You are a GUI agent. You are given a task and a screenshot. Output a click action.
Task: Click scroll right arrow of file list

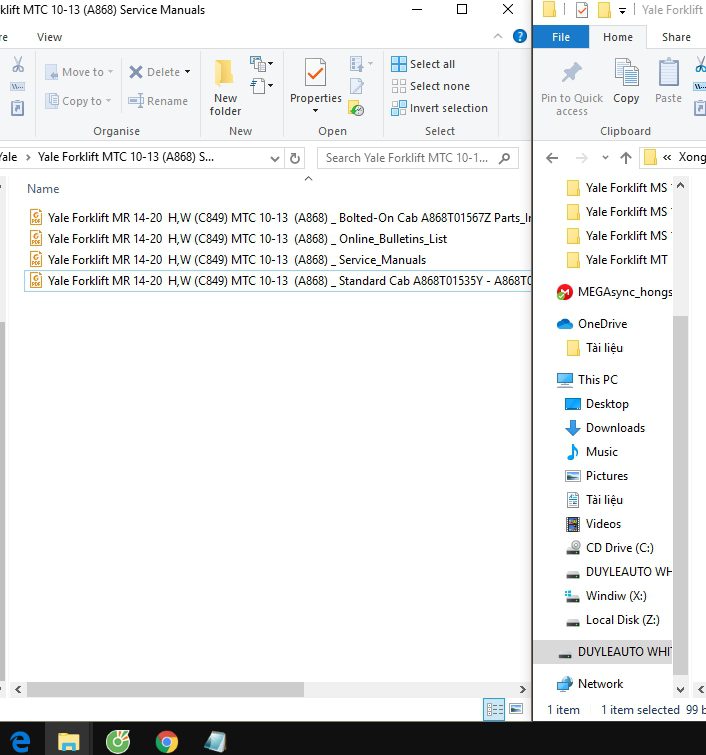click(x=523, y=690)
